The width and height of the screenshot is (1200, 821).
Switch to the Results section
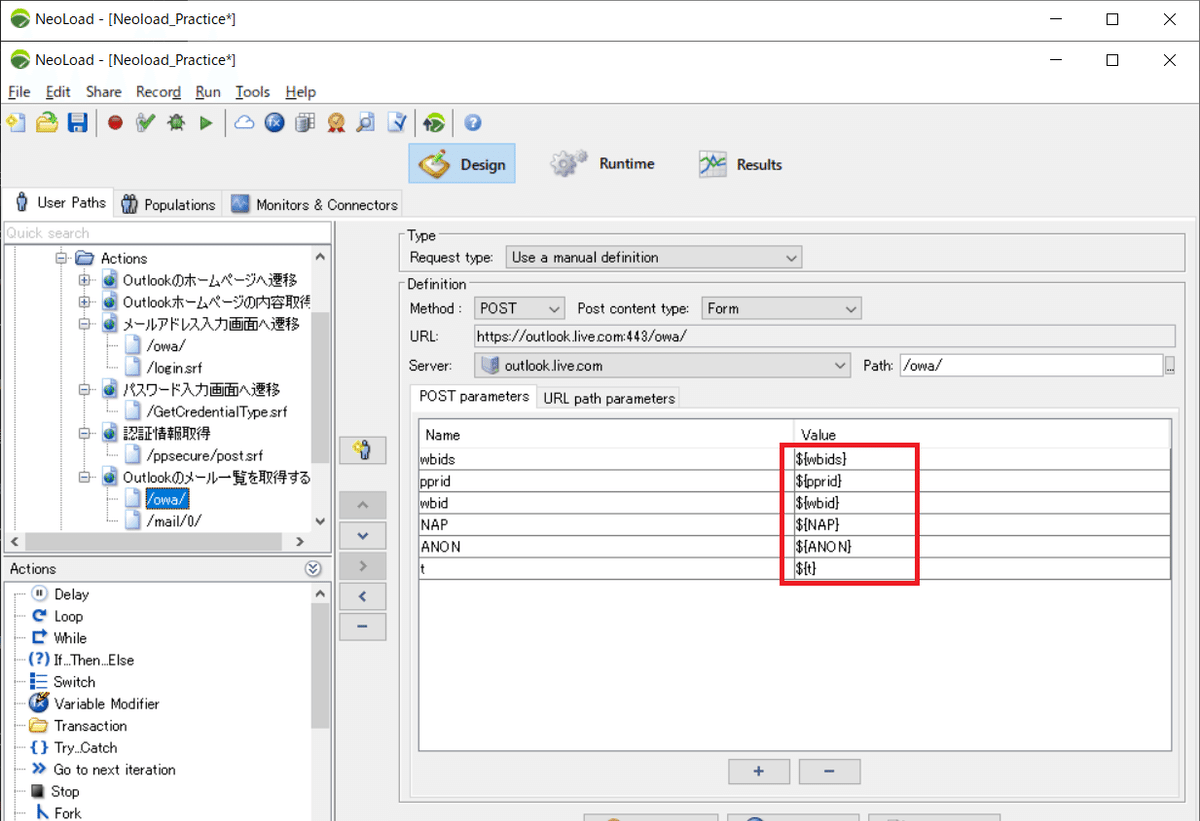pos(741,164)
